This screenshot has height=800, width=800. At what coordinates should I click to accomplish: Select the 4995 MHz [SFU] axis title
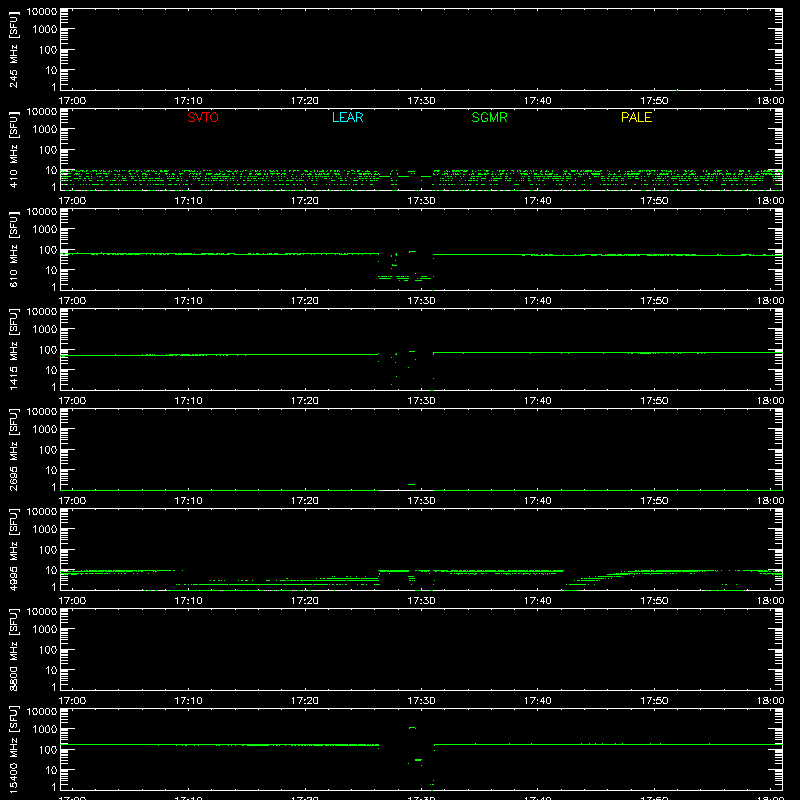tap(13, 549)
